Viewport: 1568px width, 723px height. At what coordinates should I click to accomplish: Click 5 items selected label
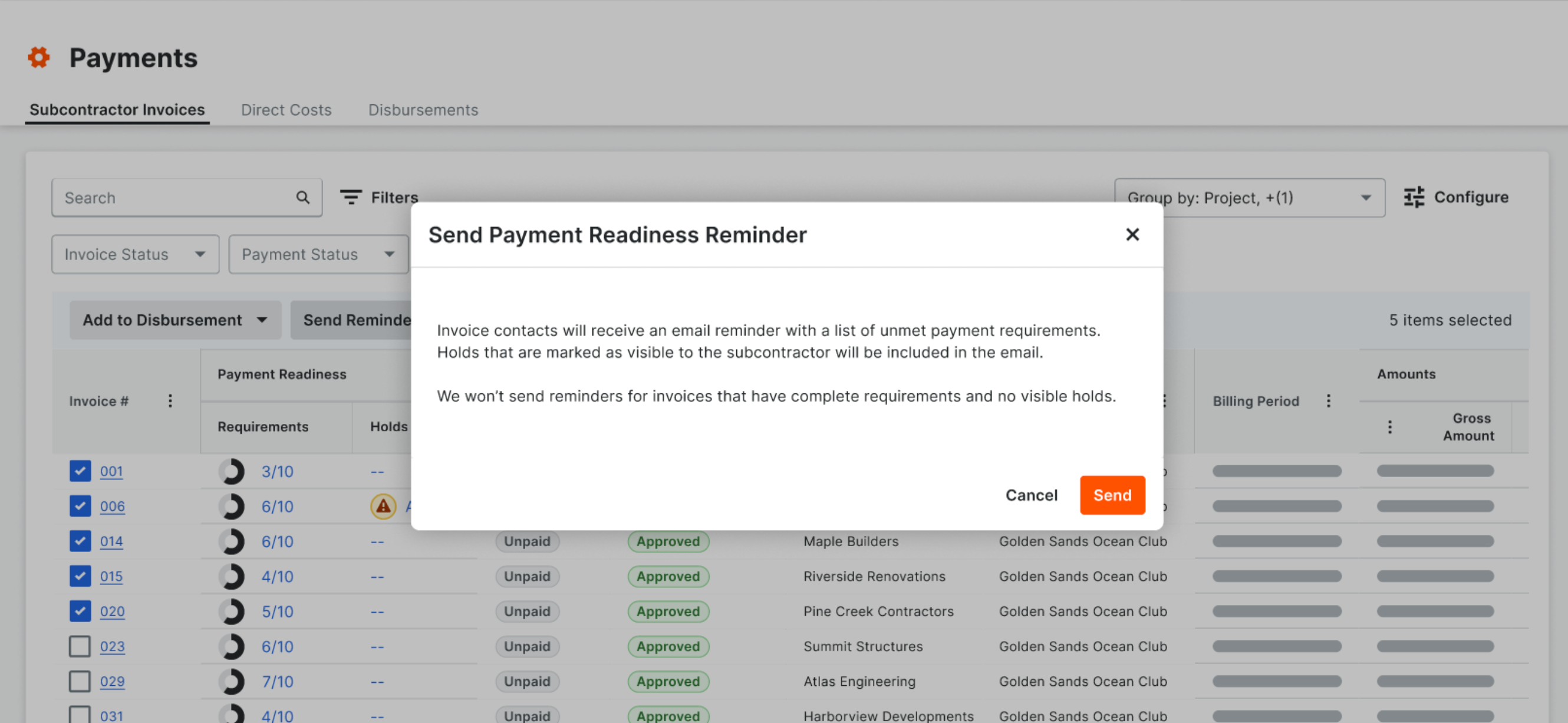click(1450, 320)
